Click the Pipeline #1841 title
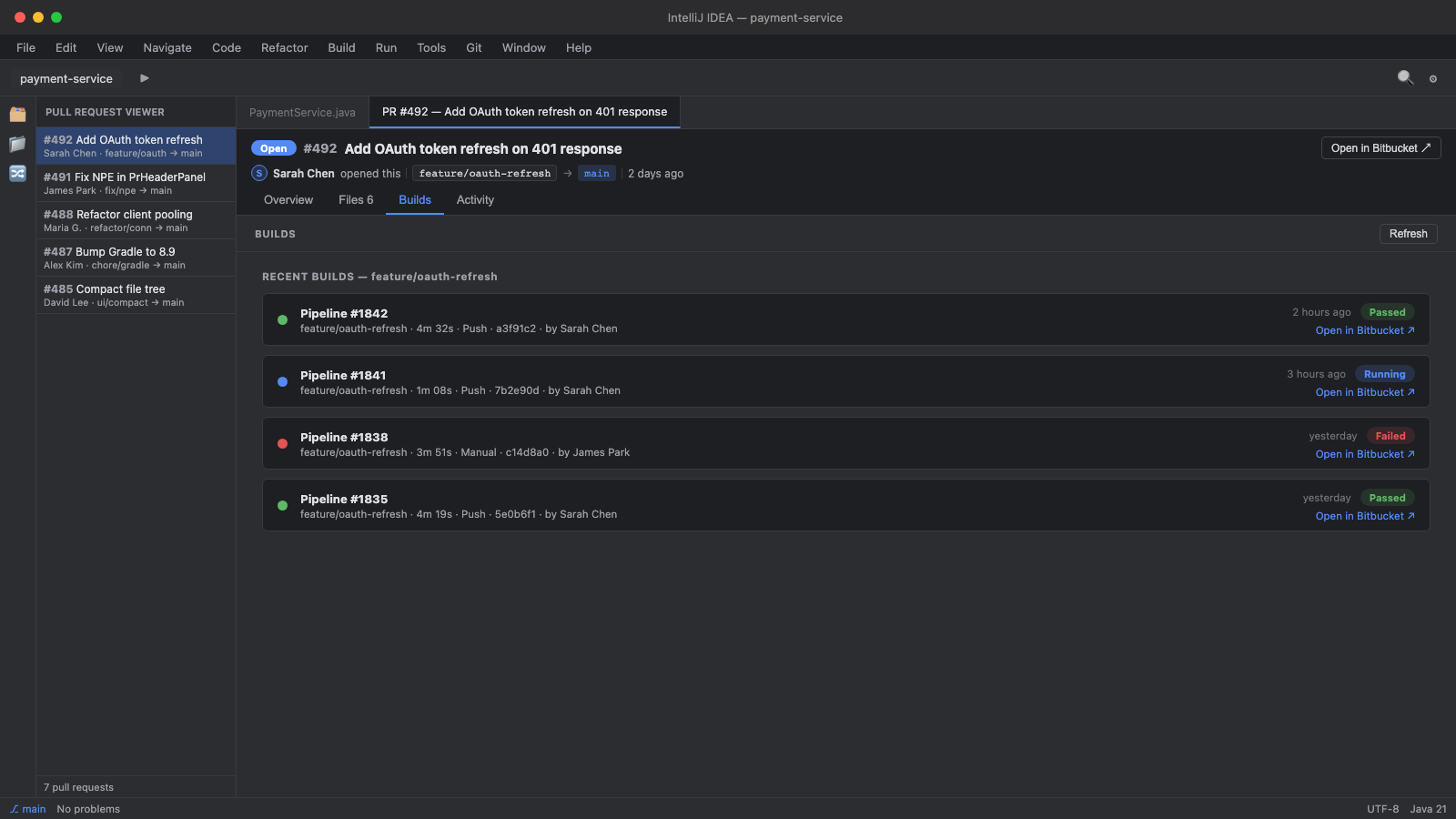1456x819 pixels. [343, 375]
